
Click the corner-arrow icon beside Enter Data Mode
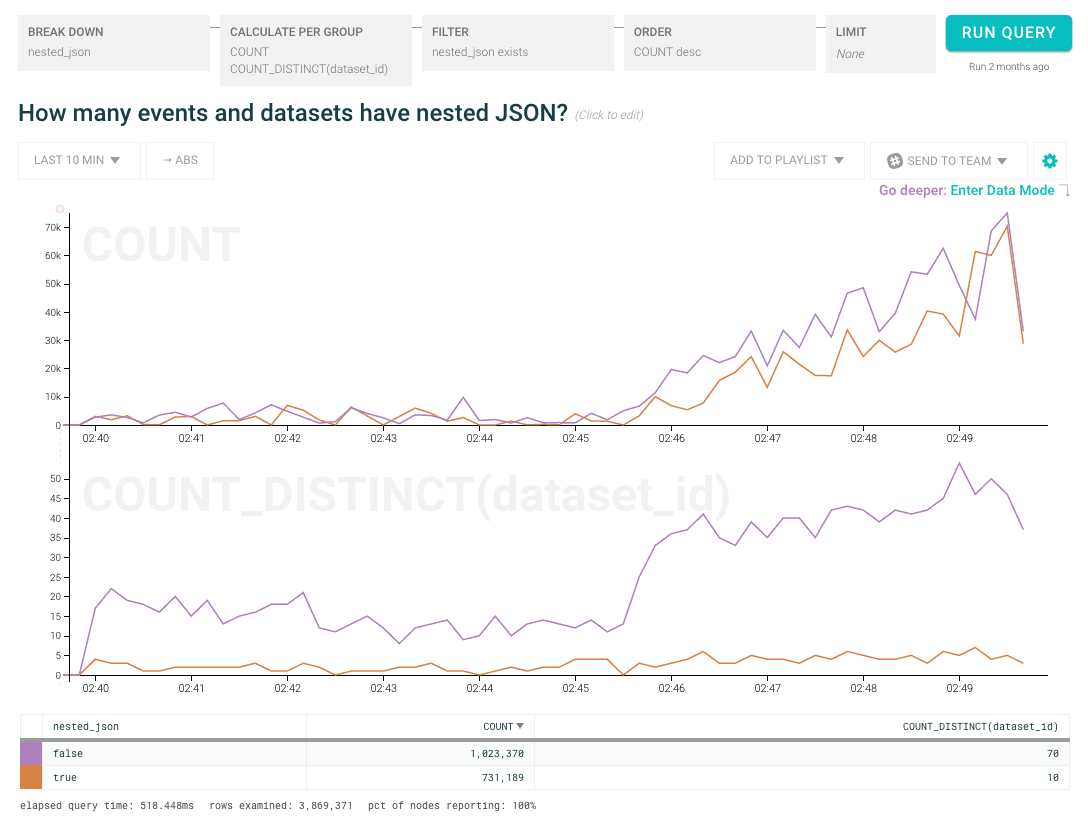[1065, 190]
